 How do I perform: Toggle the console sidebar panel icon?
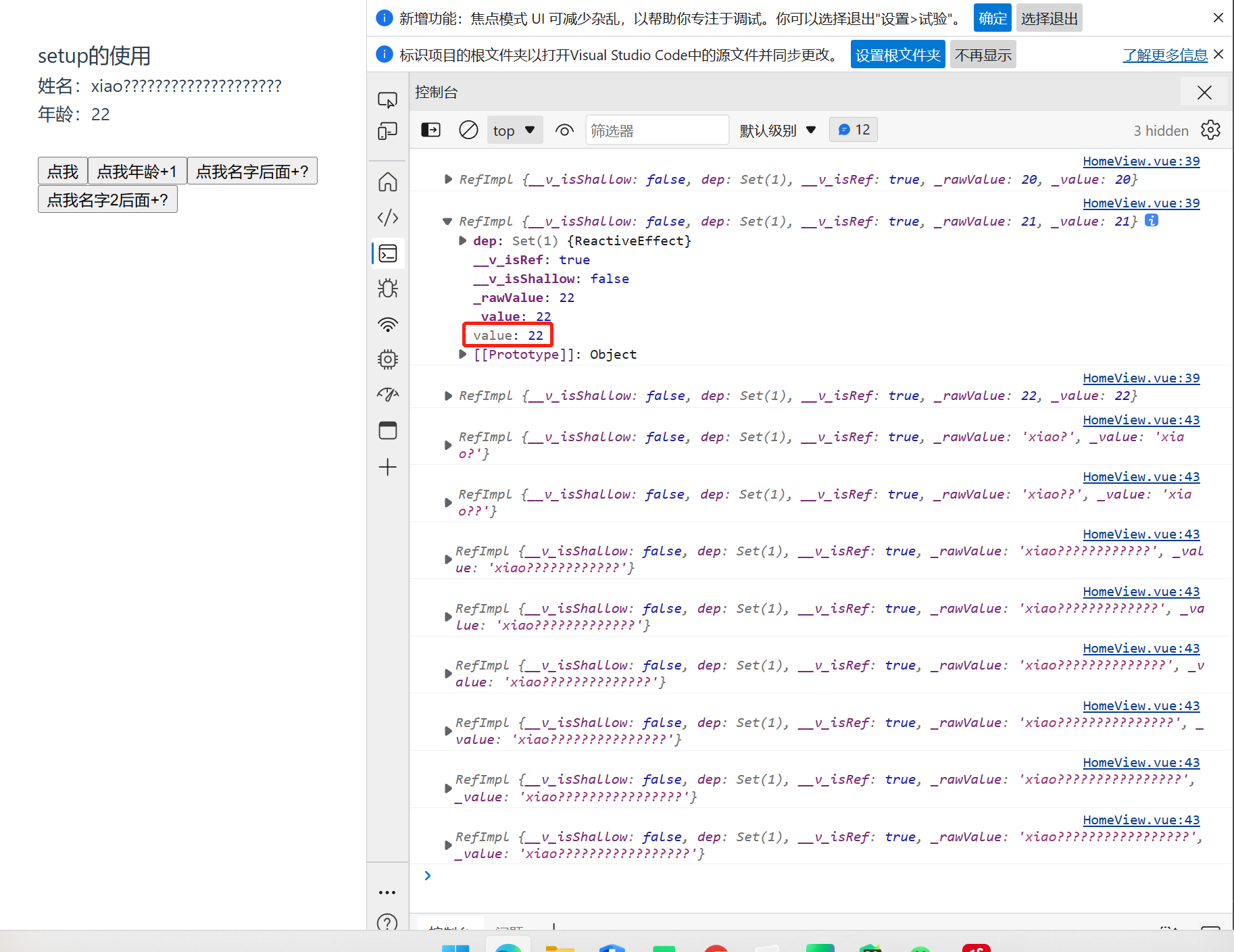click(x=430, y=130)
